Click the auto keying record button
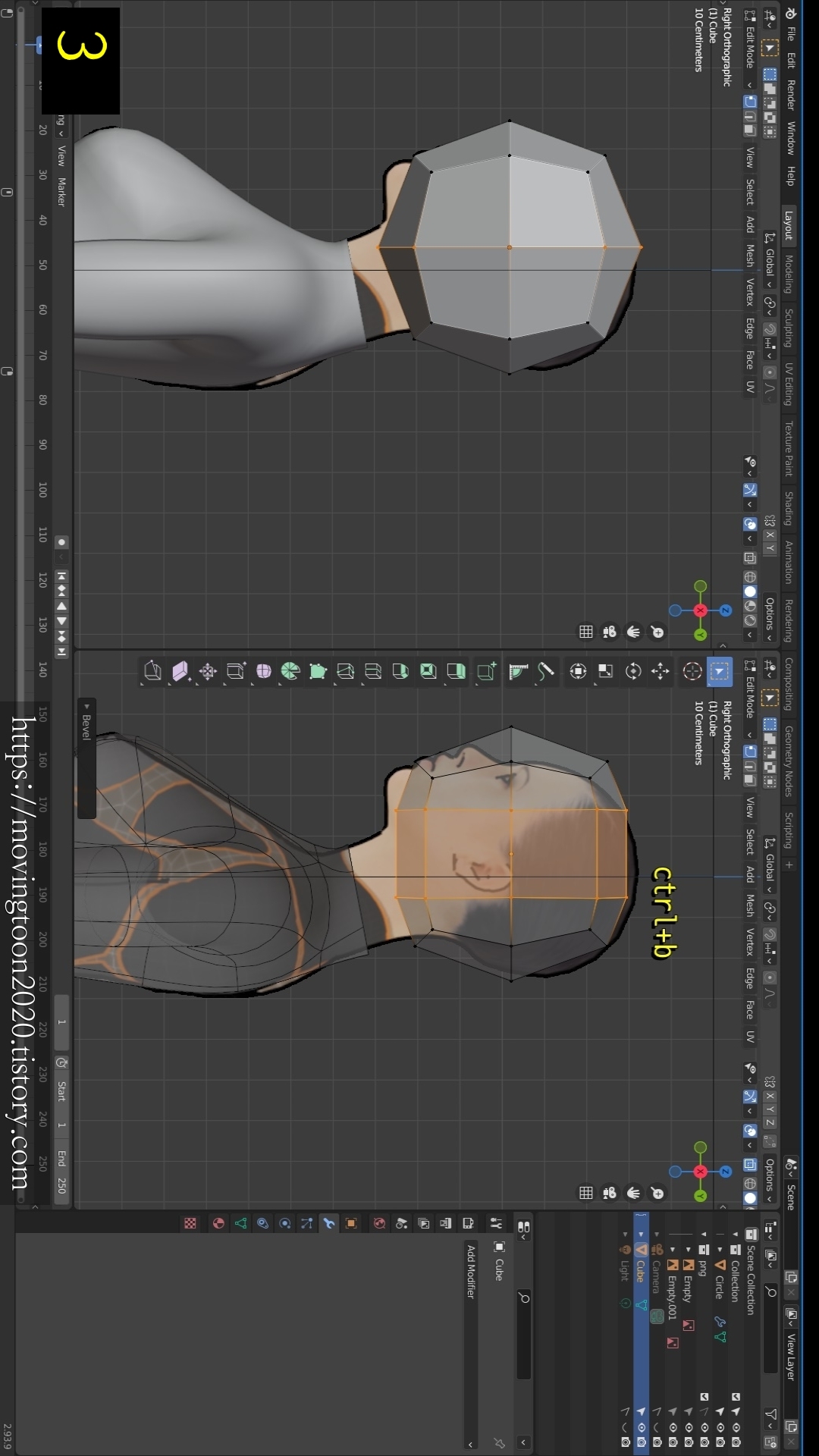 coord(61,542)
